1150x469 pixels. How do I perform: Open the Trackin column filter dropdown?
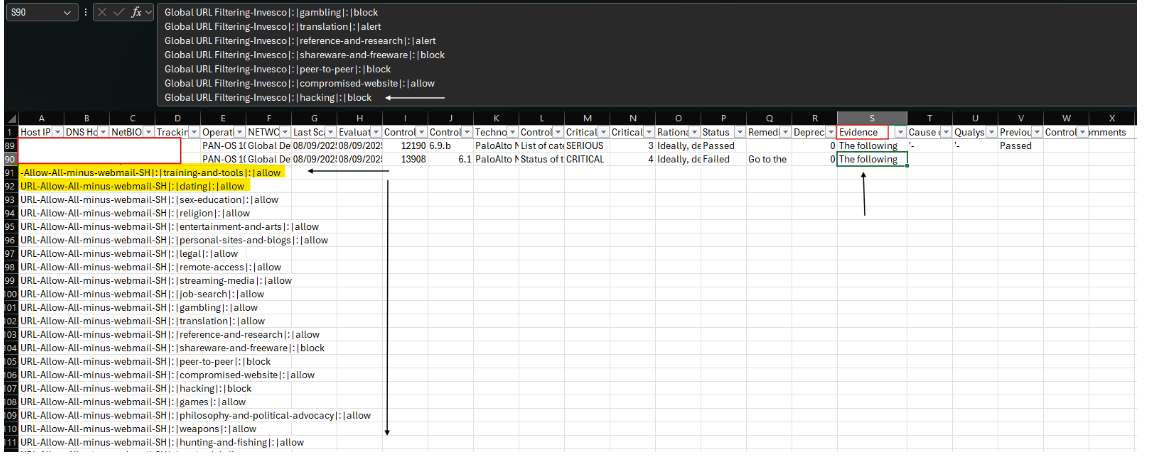[194, 132]
